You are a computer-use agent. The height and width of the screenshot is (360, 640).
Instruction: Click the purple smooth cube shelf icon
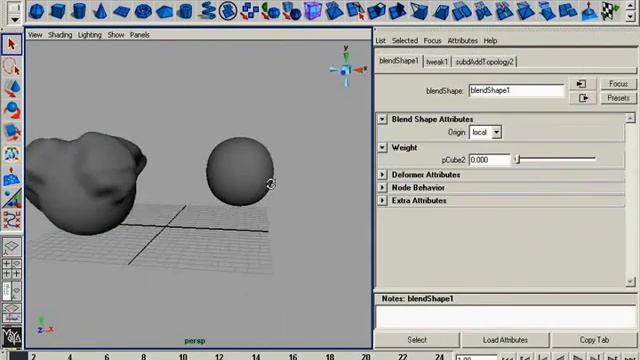[313, 11]
